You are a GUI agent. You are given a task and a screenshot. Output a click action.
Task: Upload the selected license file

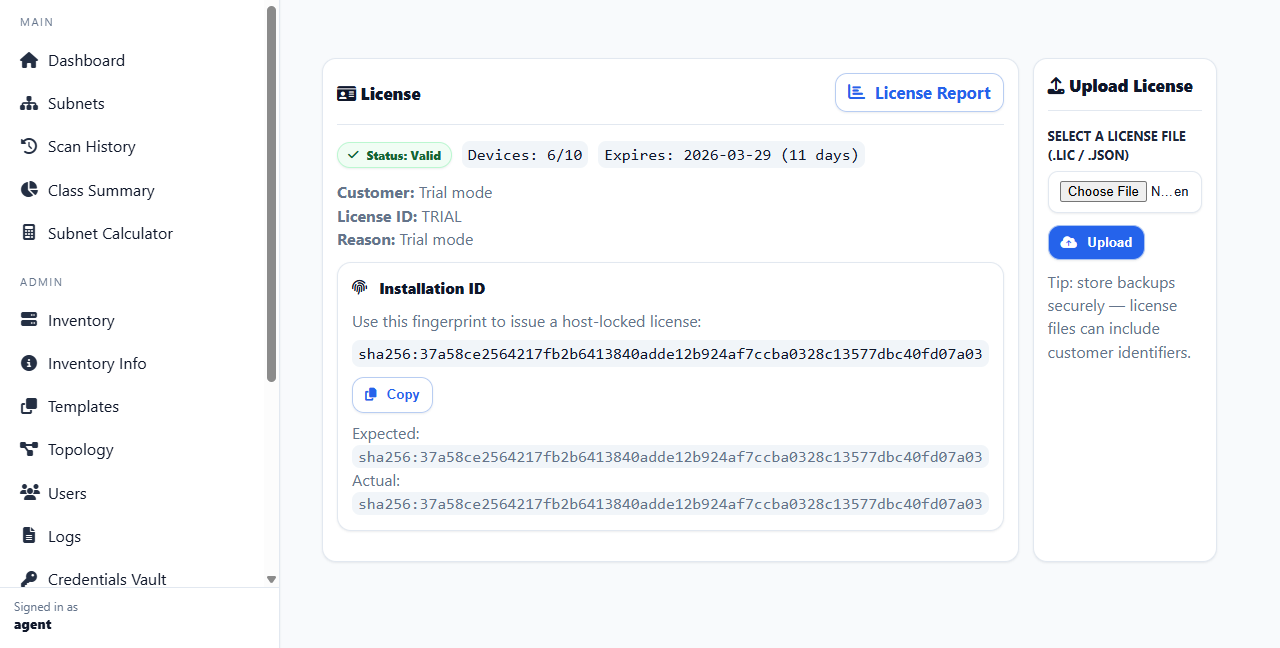coord(1096,242)
